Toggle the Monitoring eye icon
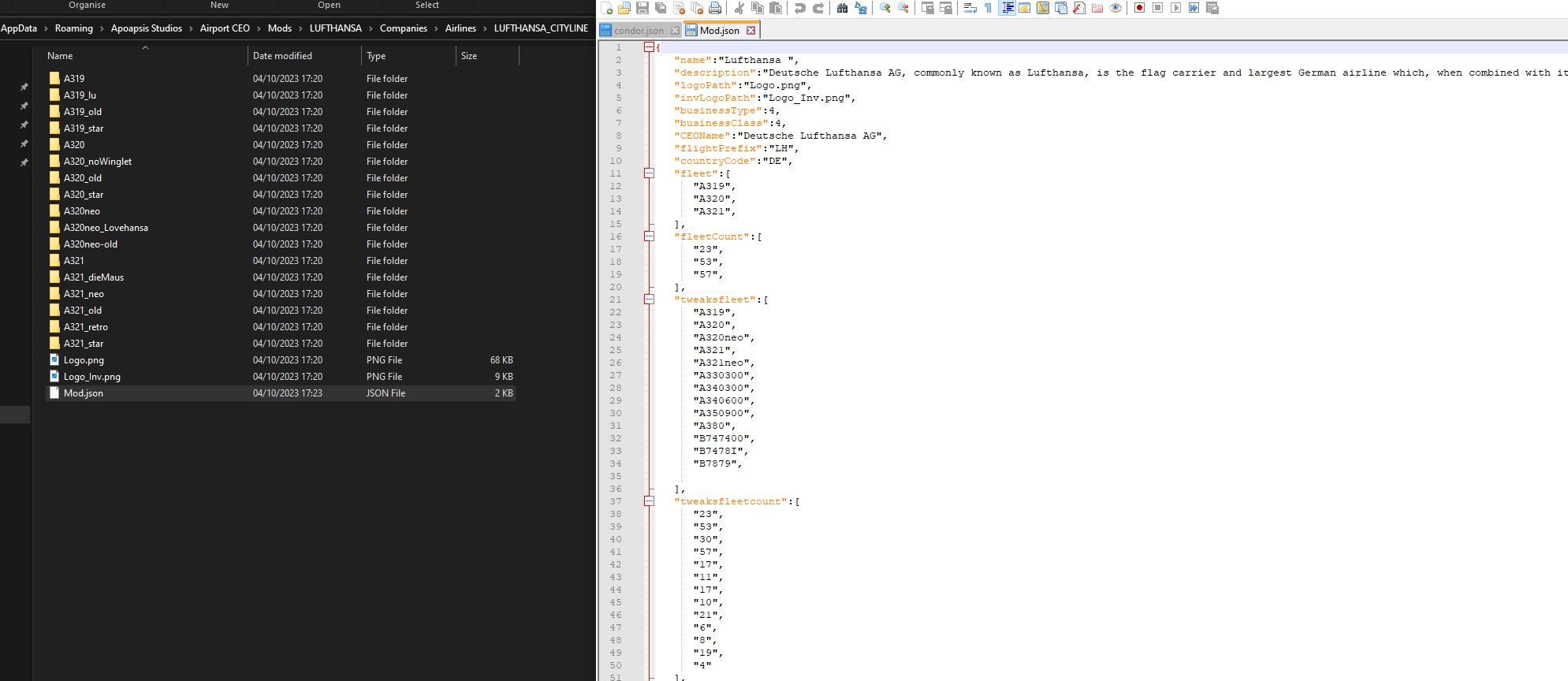 point(1115,8)
